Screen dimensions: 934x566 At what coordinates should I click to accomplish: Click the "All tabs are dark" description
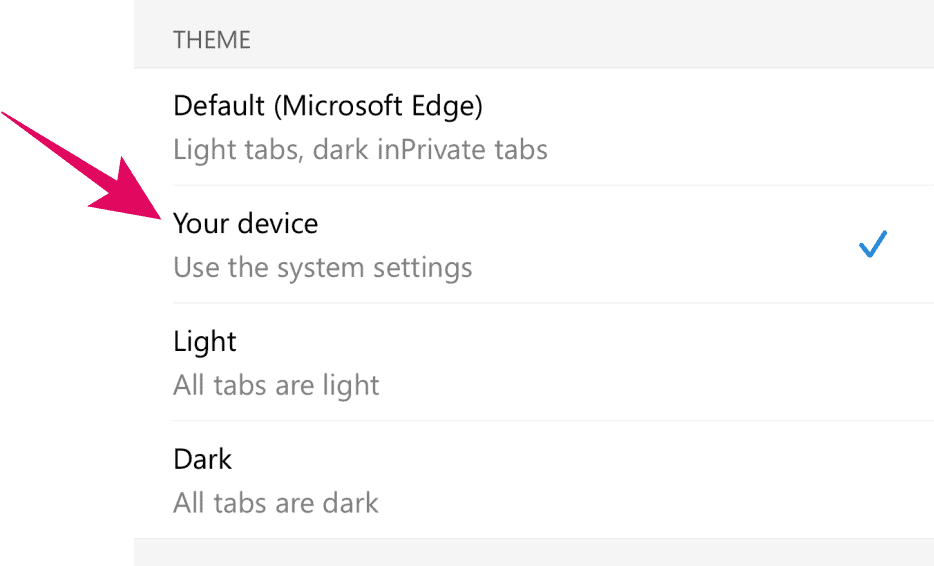[276, 502]
